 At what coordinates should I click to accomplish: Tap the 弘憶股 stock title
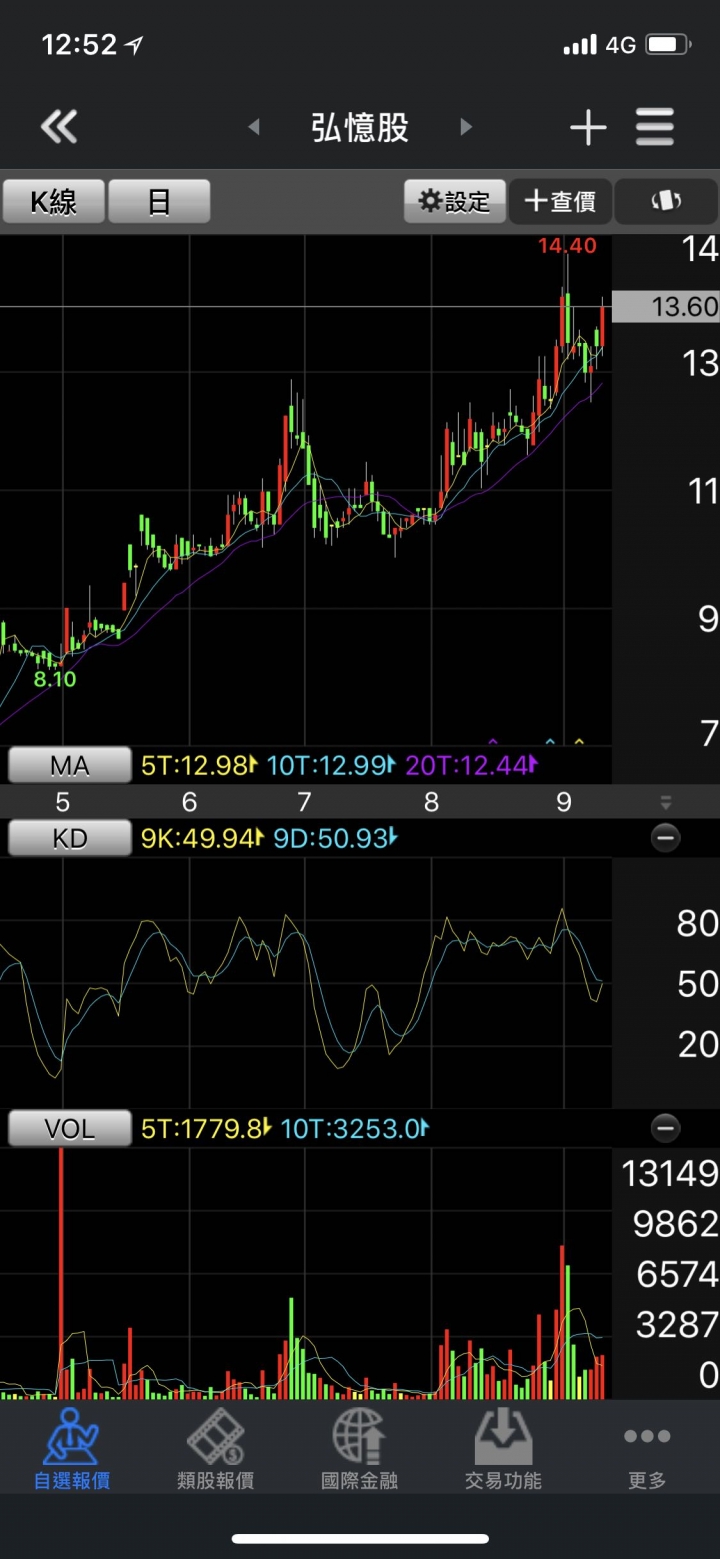[x=360, y=128]
